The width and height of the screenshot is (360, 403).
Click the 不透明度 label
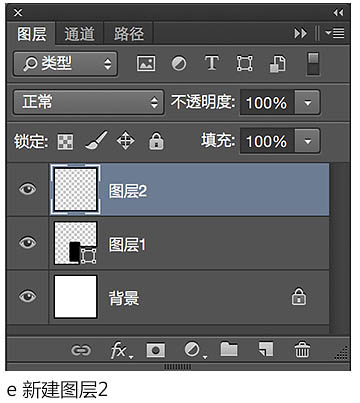(x=203, y=102)
